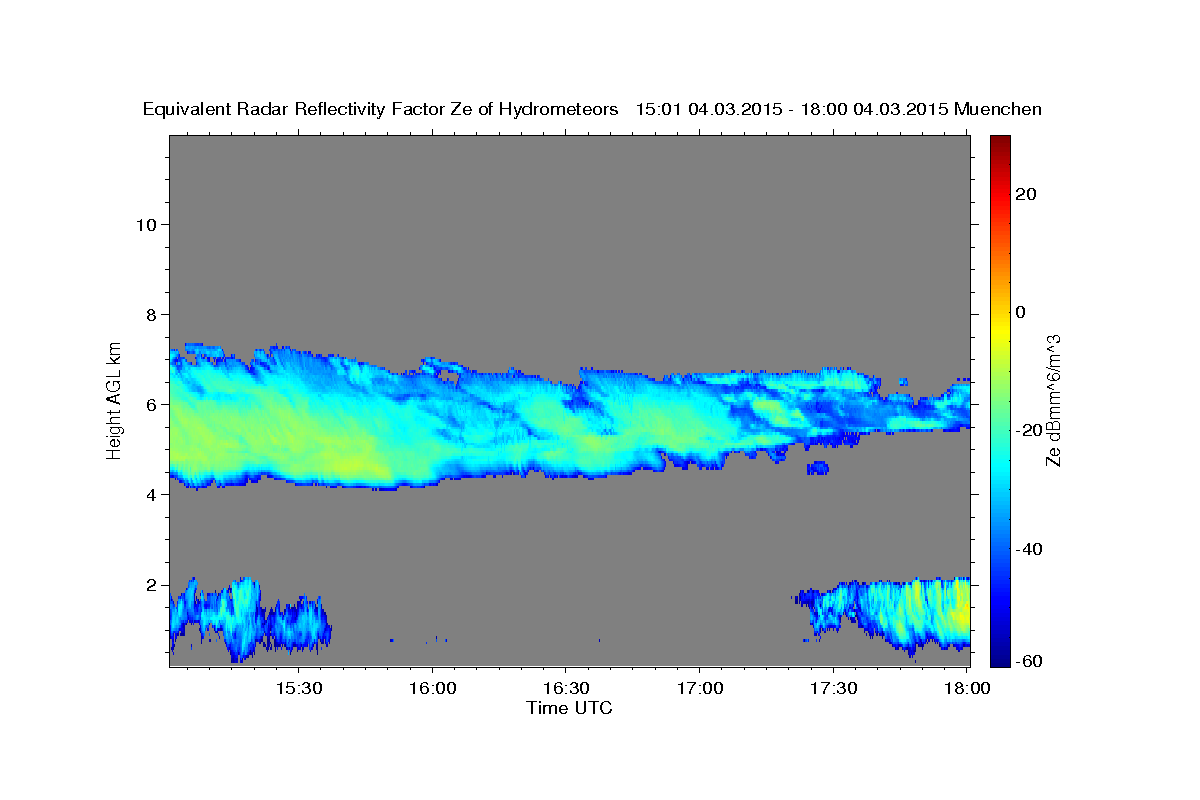Viewport: 1200px width, 800px height.
Task: Click the small isolated echo below 17:30 cloud layer
Action: pos(818,467)
